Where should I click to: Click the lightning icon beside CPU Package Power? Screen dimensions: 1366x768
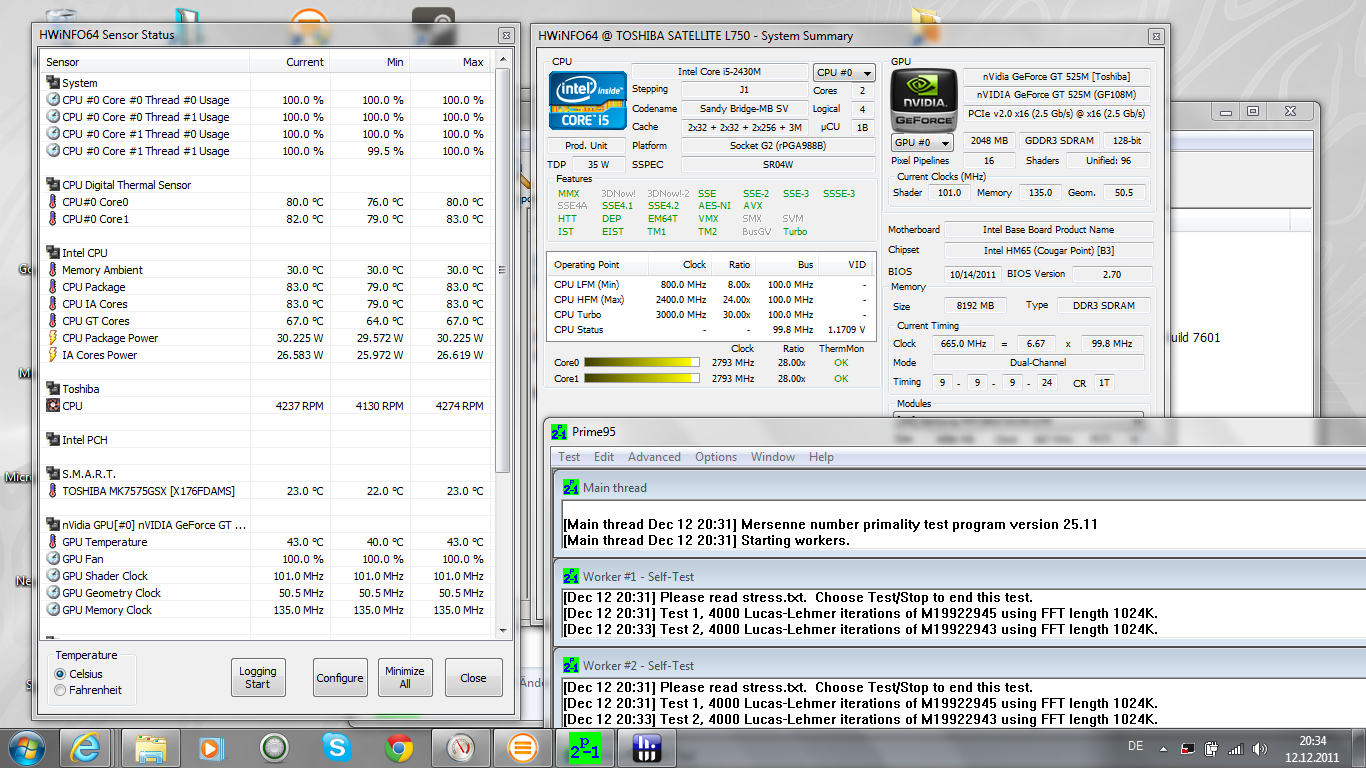(53, 338)
